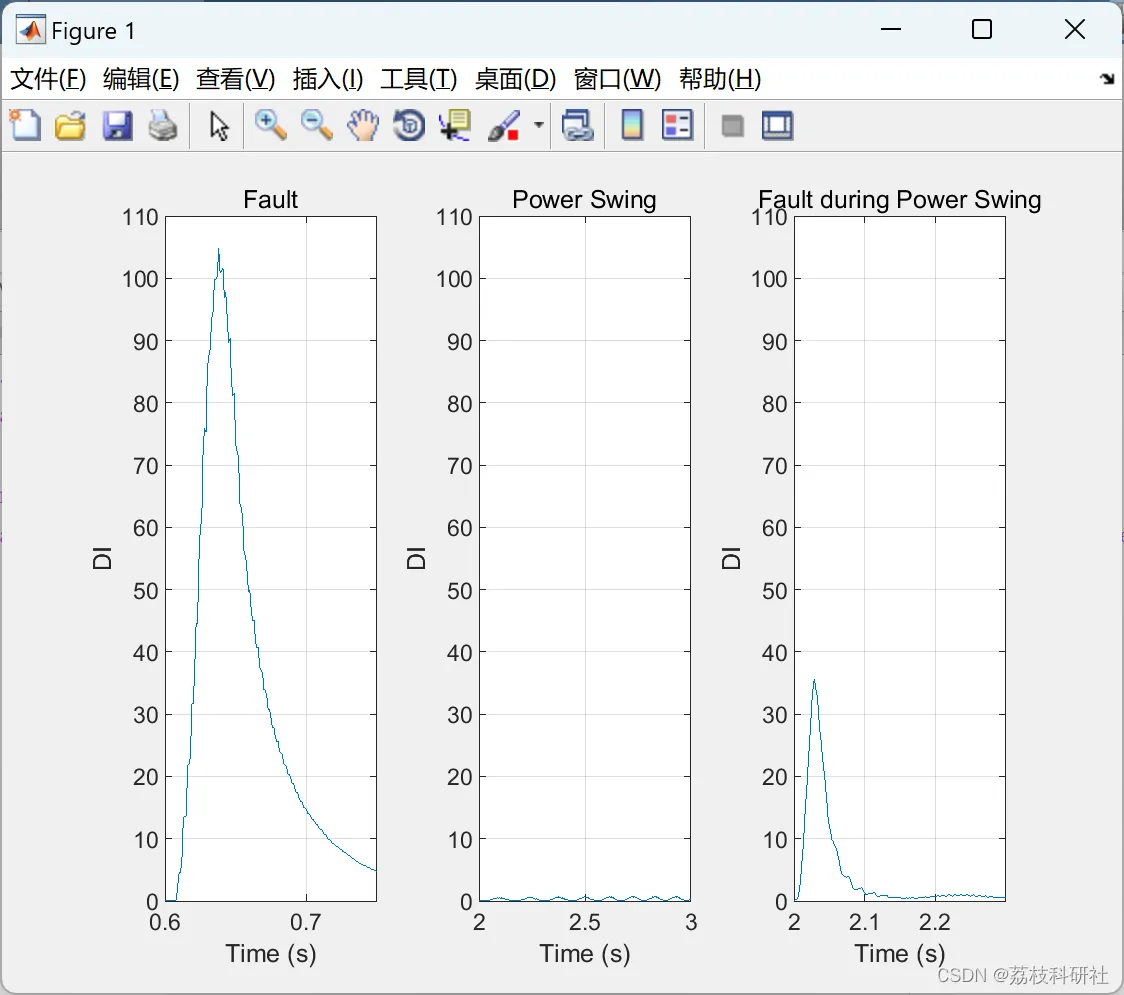
Task: Click the MATLAB logo in title bar
Action: (30, 30)
